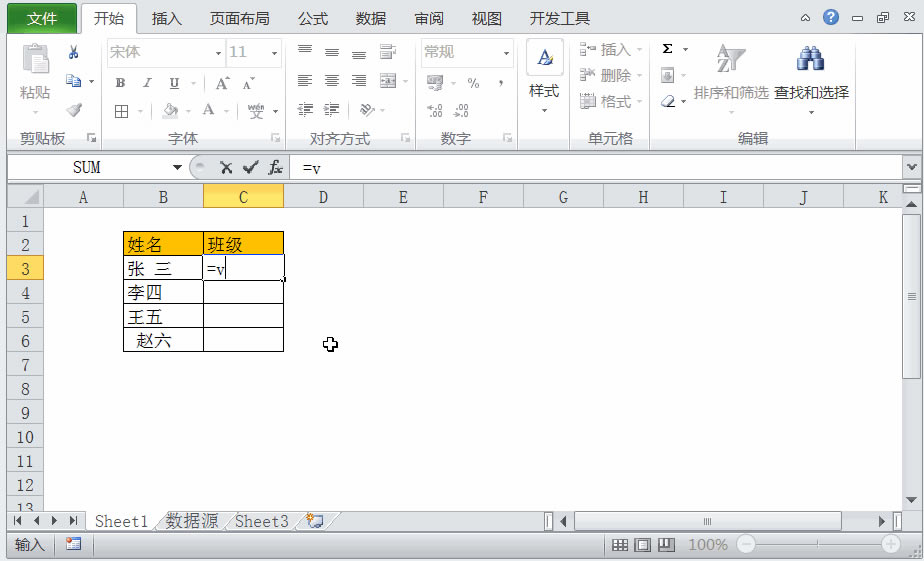Open the font size 11 dropdown
The image size is (924, 561).
tap(274, 53)
